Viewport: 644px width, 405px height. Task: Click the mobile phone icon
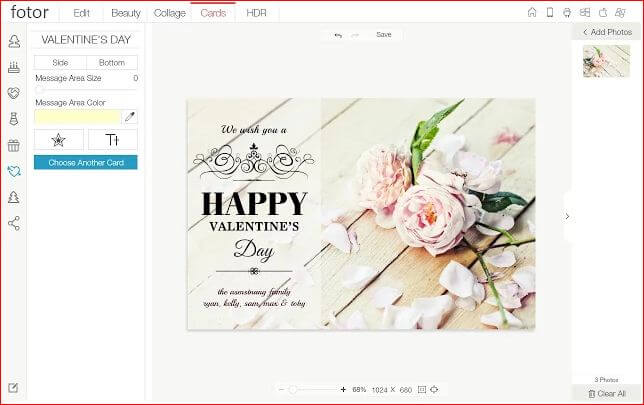click(x=550, y=12)
